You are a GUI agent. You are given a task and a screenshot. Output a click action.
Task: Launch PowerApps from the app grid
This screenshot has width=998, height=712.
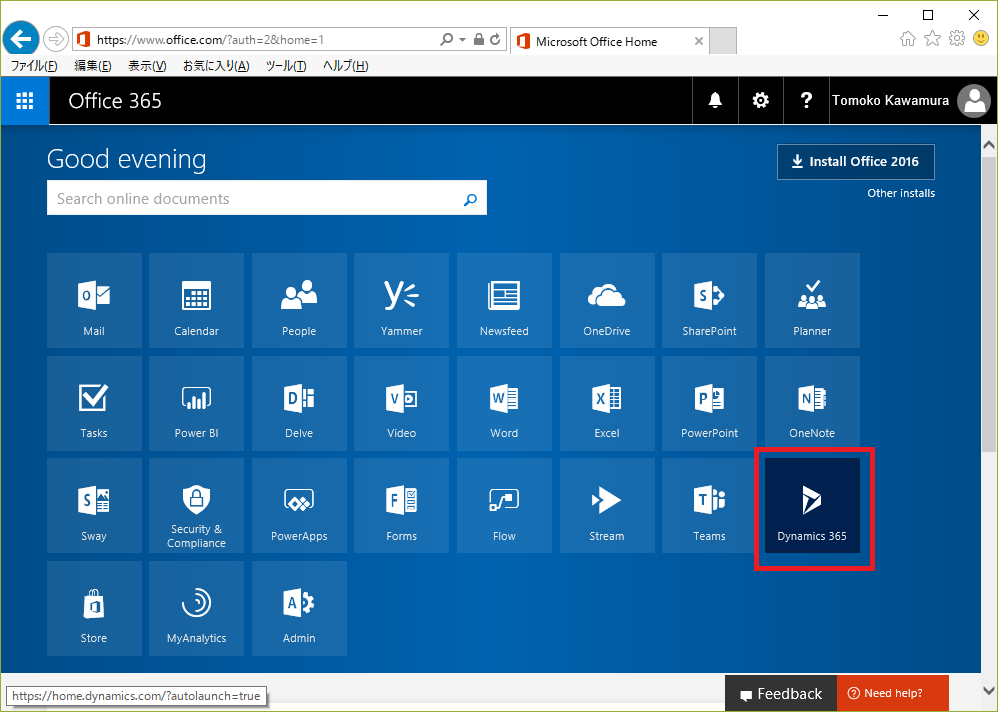pos(299,506)
